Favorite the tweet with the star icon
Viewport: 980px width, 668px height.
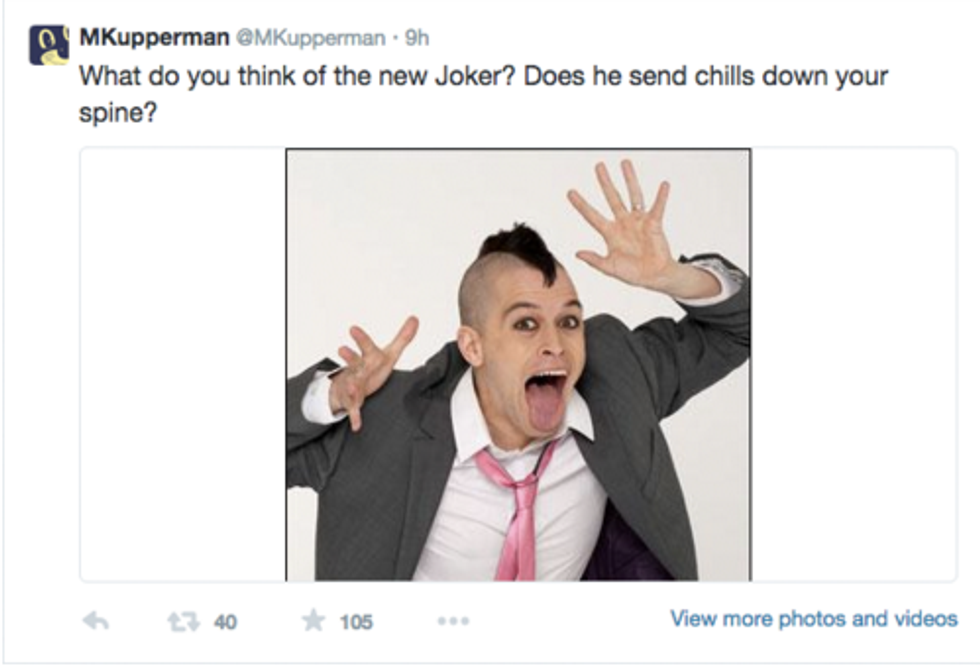pos(311,621)
